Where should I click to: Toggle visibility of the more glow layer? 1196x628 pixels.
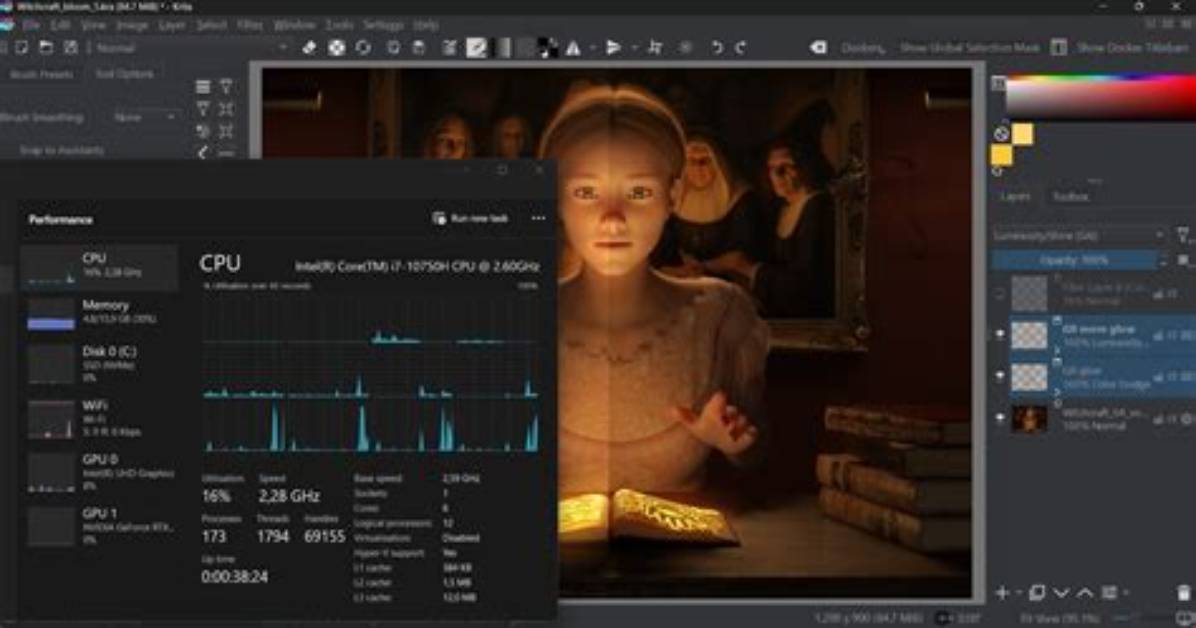pos(1000,333)
